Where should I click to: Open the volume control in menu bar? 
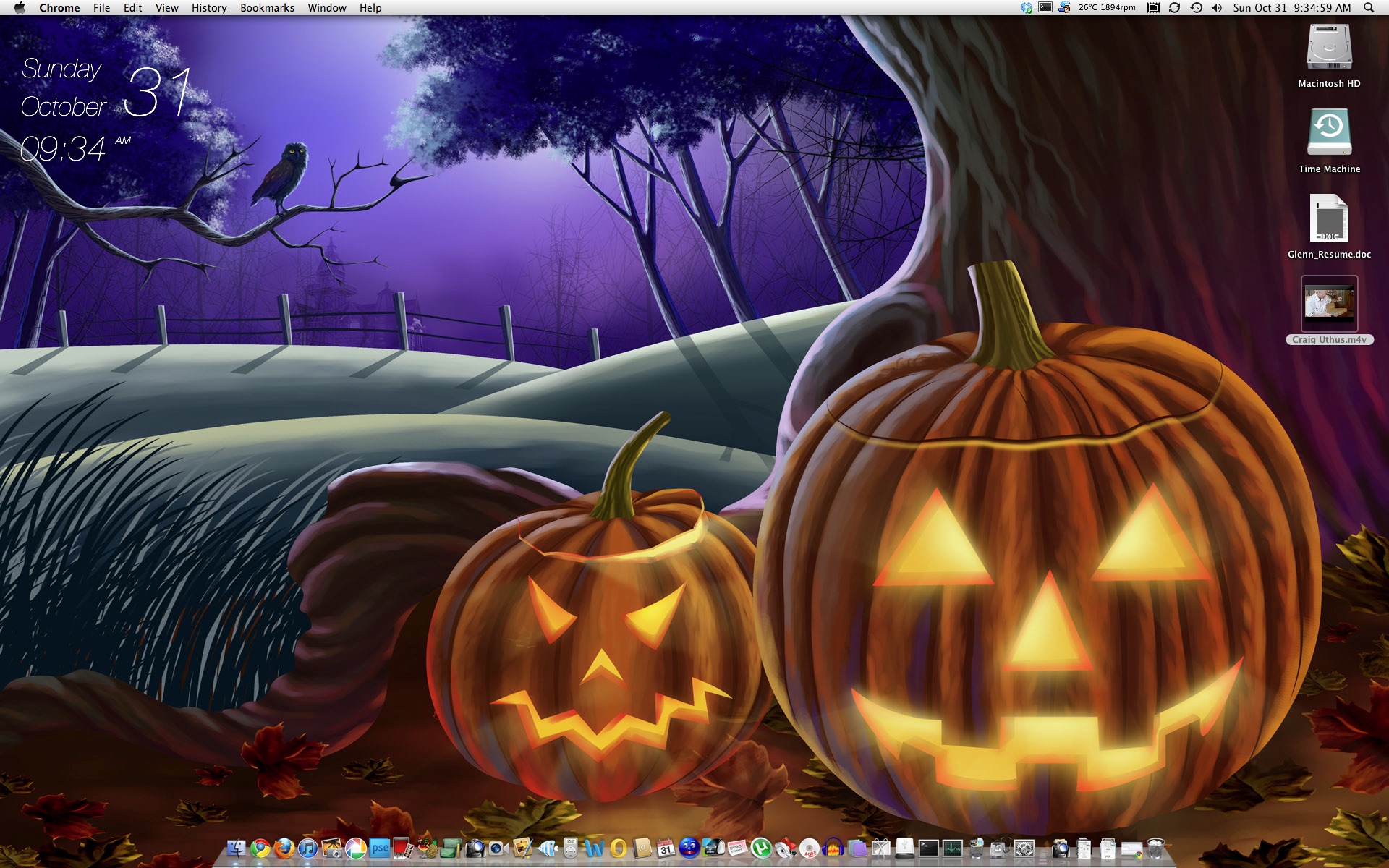(1217, 8)
